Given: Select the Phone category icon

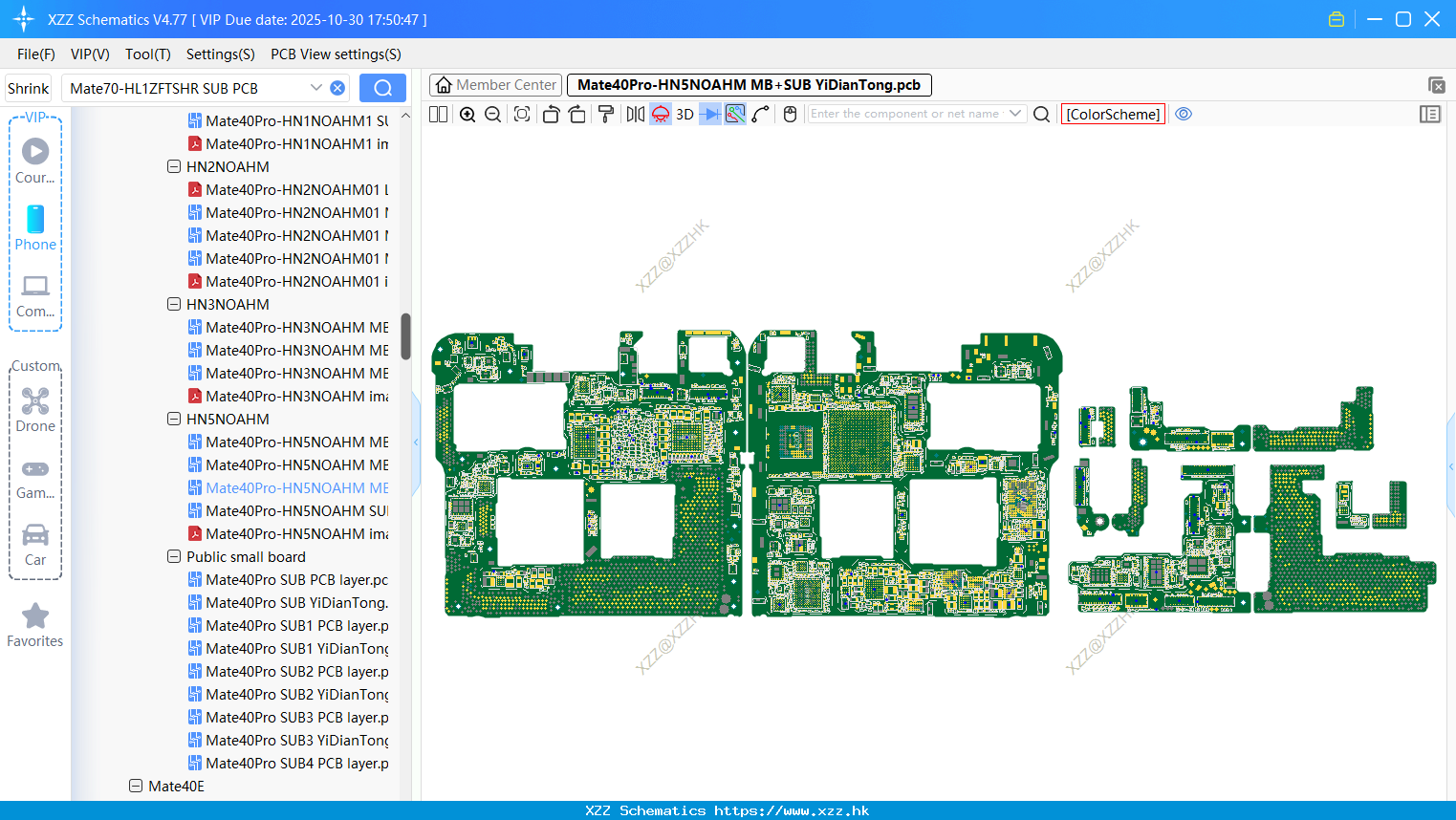Looking at the screenshot, I should pyautogui.click(x=35, y=219).
